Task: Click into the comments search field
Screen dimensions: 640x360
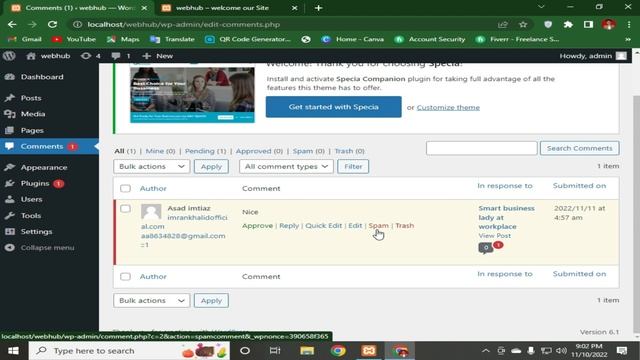Action: click(482, 148)
